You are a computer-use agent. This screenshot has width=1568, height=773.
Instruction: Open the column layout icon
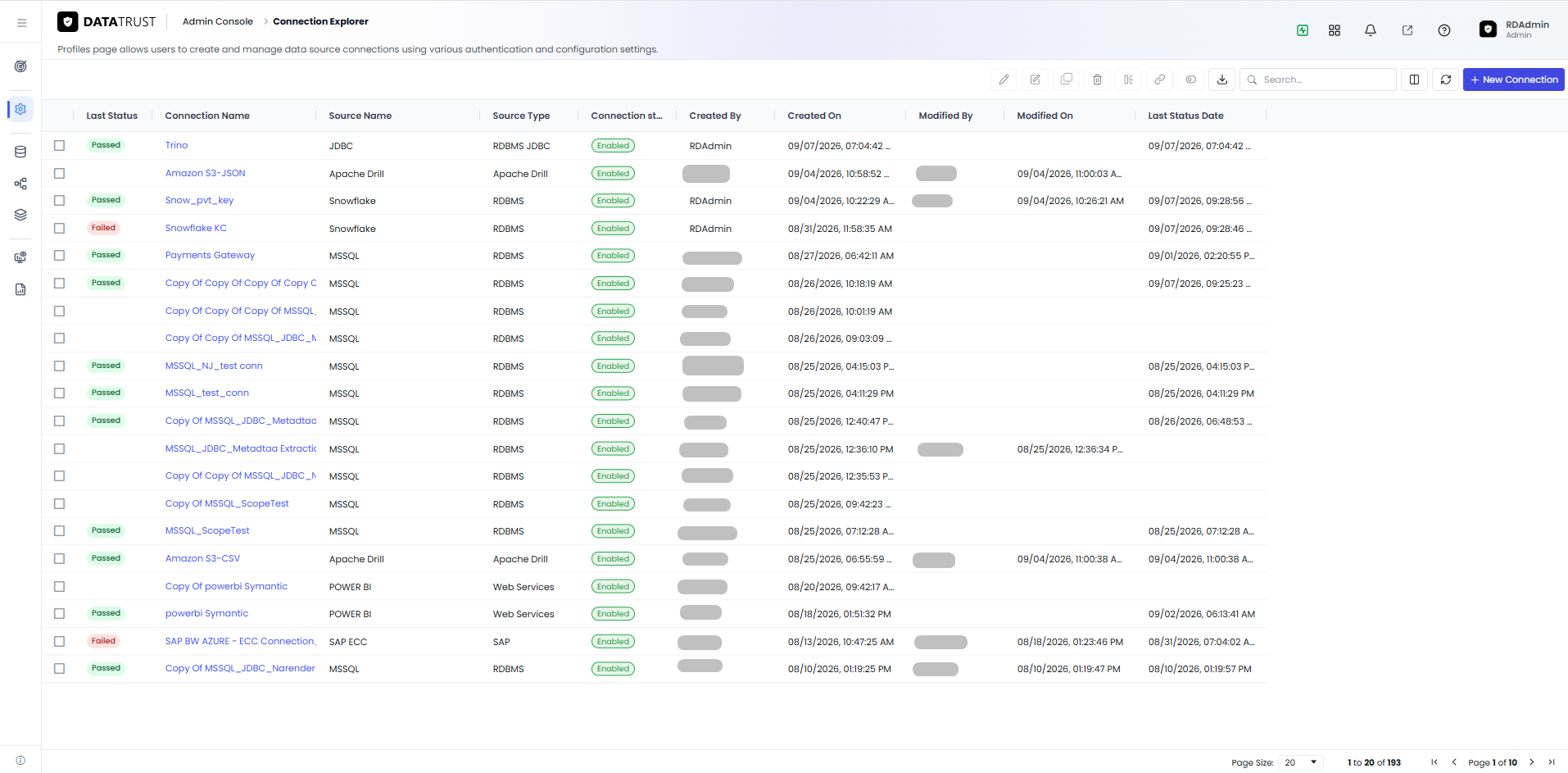pyautogui.click(x=1414, y=80)
